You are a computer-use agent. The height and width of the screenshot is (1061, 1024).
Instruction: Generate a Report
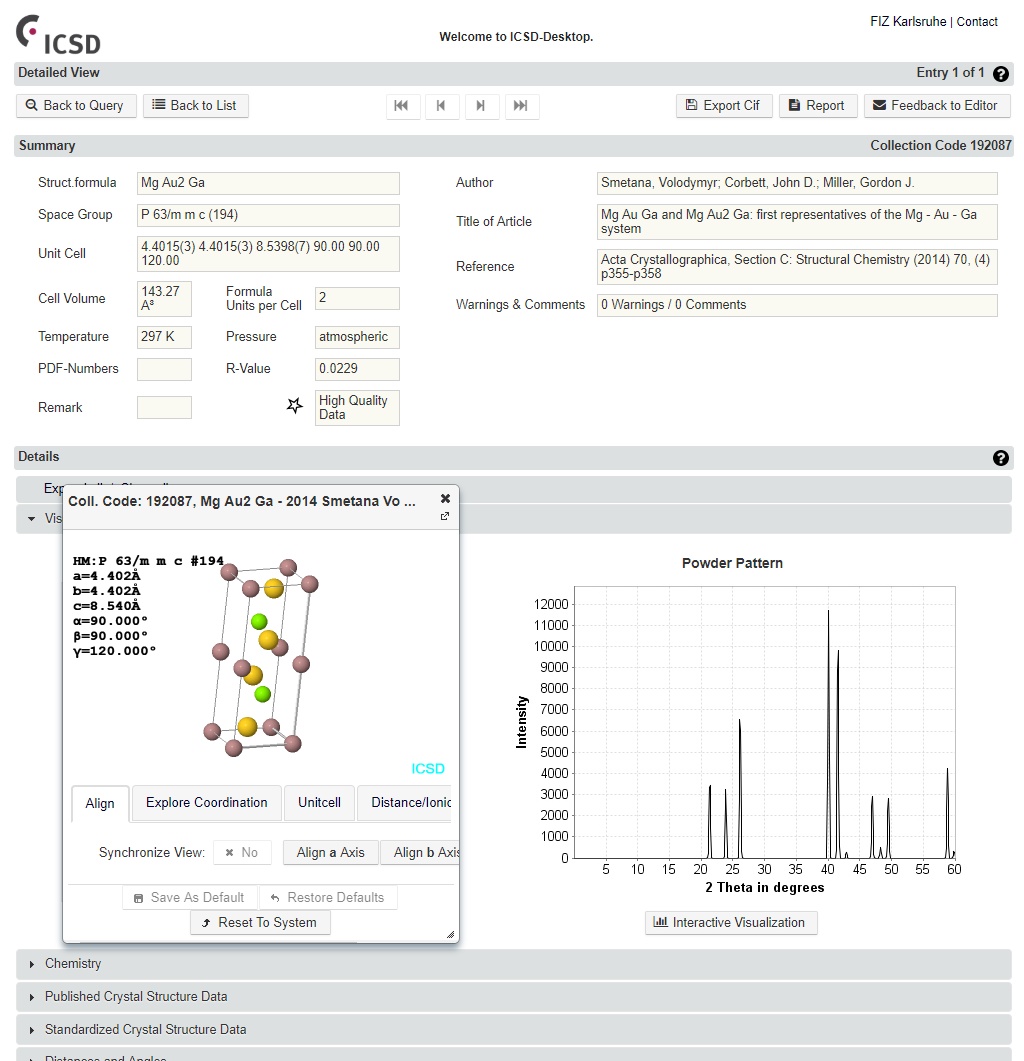click(818, 106)
